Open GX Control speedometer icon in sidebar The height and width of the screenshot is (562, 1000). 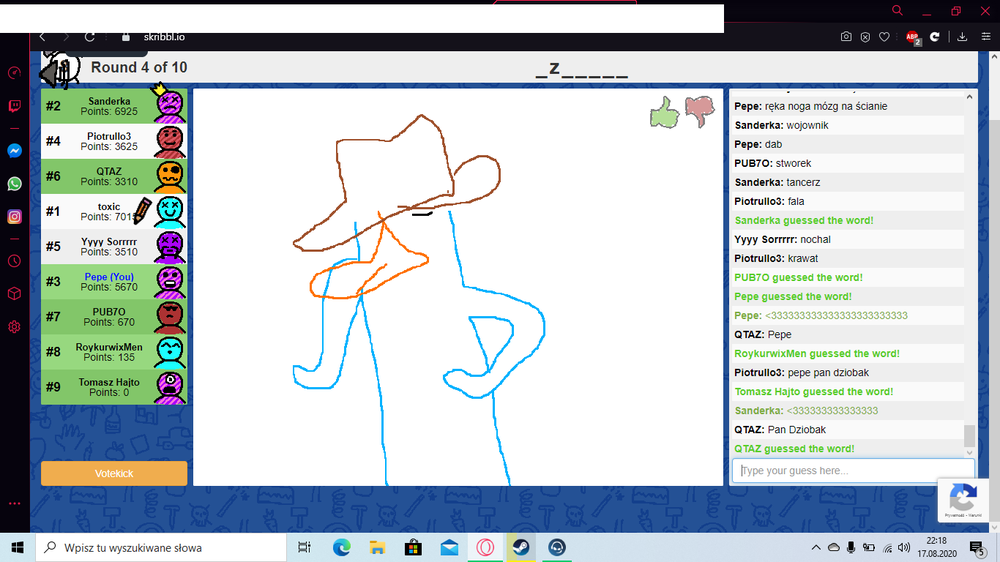tap(14, 73)
